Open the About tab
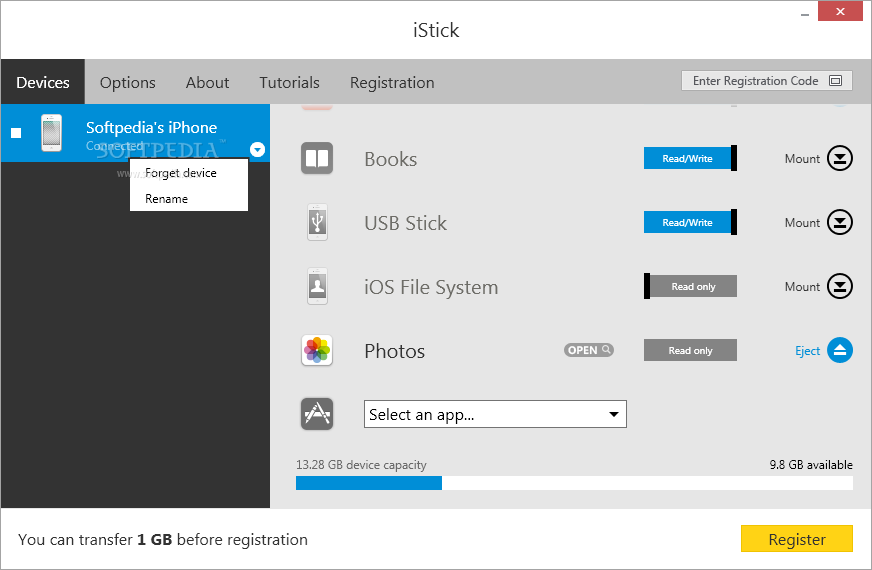The height and width of the screenshot is (570, 872). click(x=207, y=82)
